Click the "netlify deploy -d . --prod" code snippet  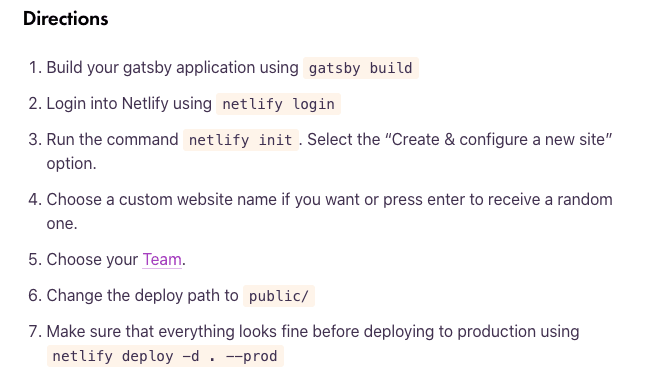tap(165, 356)
